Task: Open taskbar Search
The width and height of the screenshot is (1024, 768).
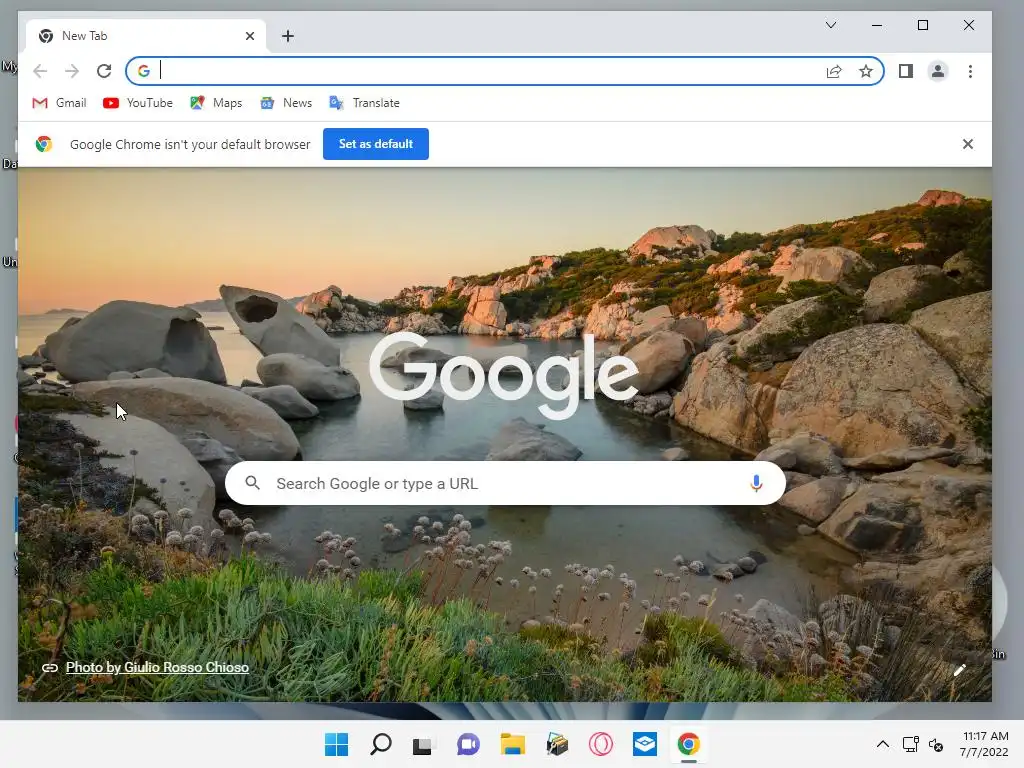Action: point(381,744)
